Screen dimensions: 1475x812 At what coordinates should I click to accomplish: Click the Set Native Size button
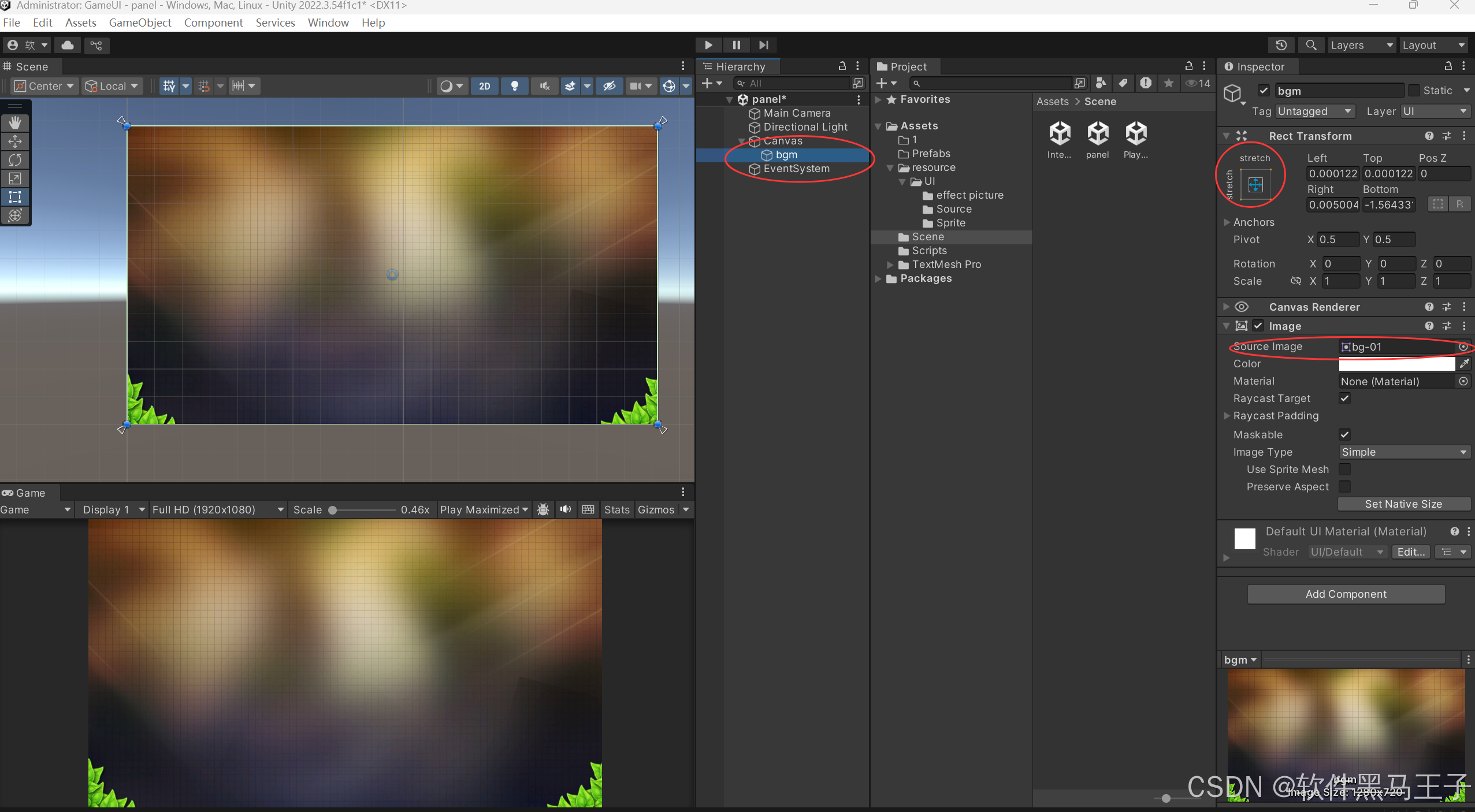pos(1403,504)
